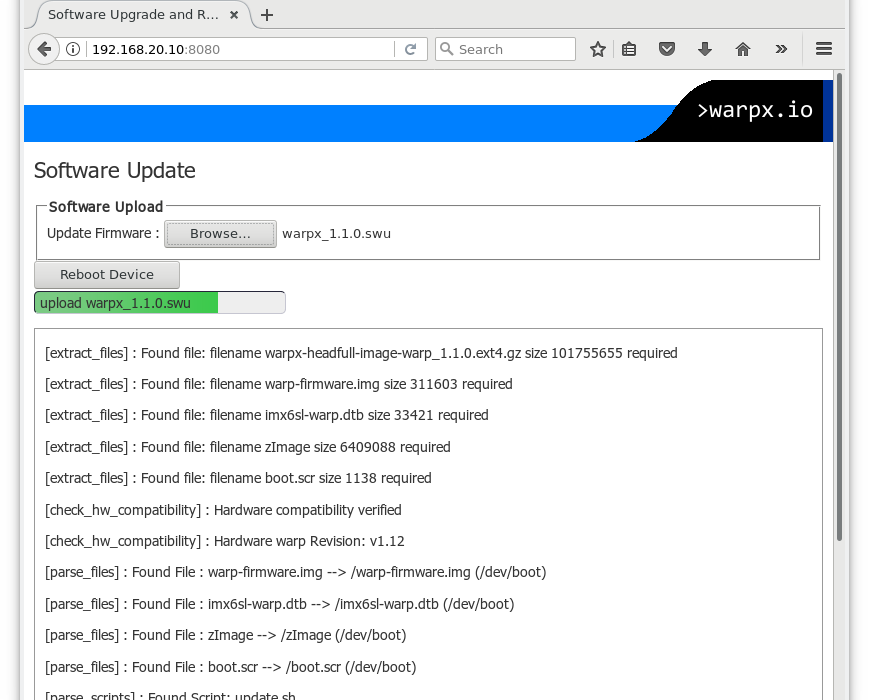Click the upload warpx_1.1.0.swu progress bar
869x700 pixels.
(159, 303)
